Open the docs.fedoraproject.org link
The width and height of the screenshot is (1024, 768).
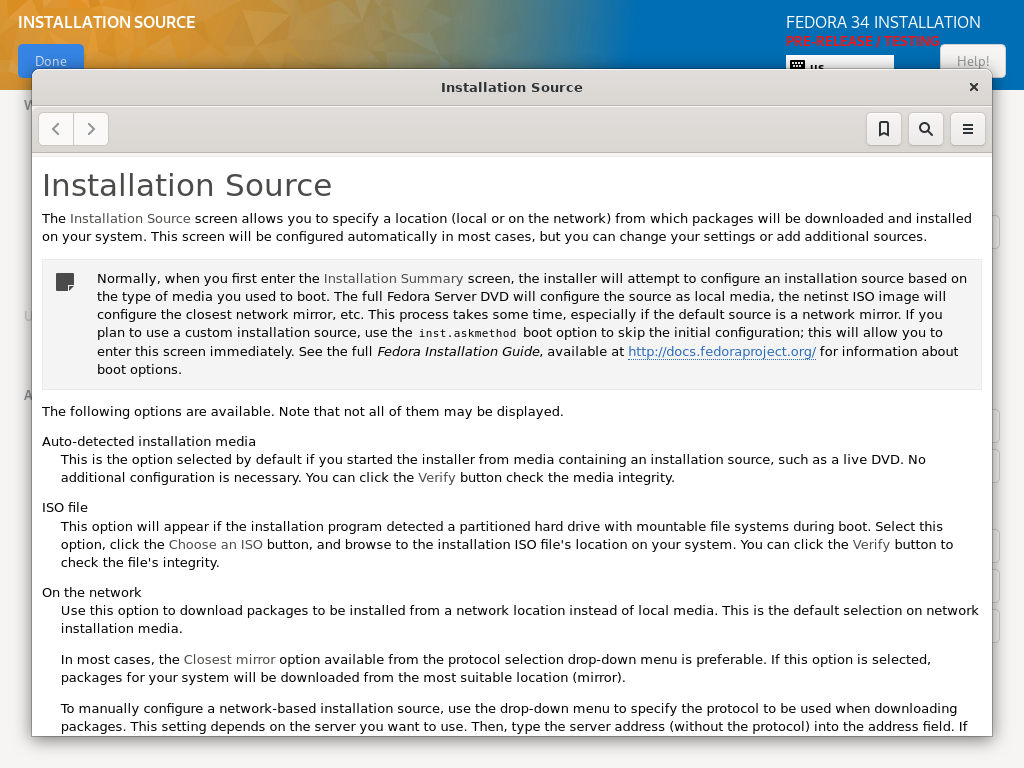[722, 351]
